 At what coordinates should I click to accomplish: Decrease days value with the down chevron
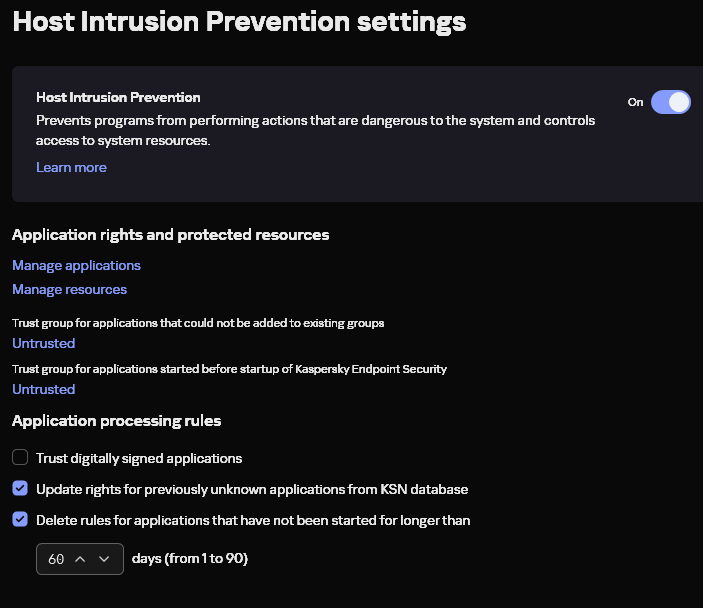coord(104,559)
